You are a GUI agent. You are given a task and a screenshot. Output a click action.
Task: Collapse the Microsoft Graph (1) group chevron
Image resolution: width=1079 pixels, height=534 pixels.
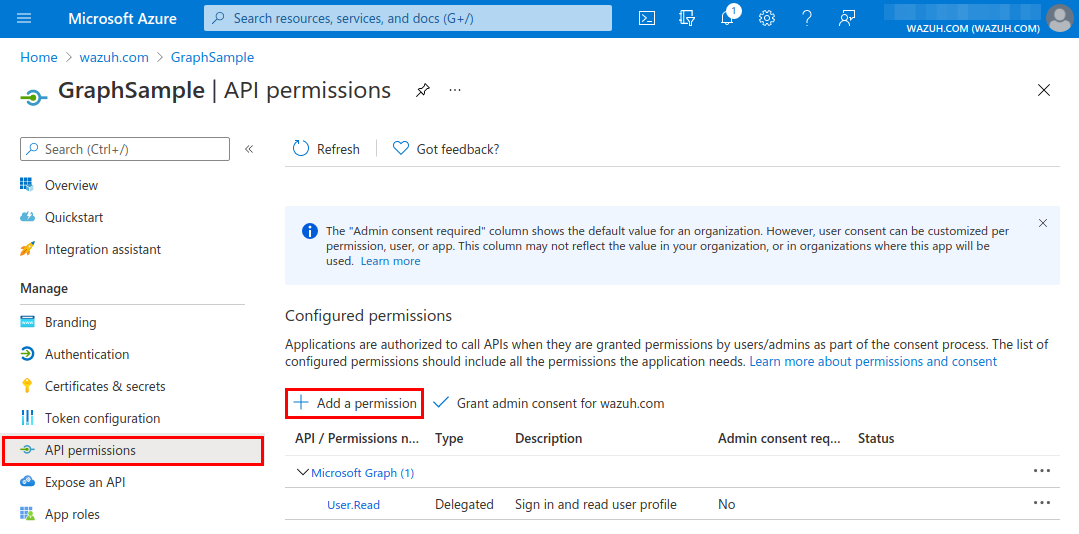pyautogui.click(x=301, y=472)
